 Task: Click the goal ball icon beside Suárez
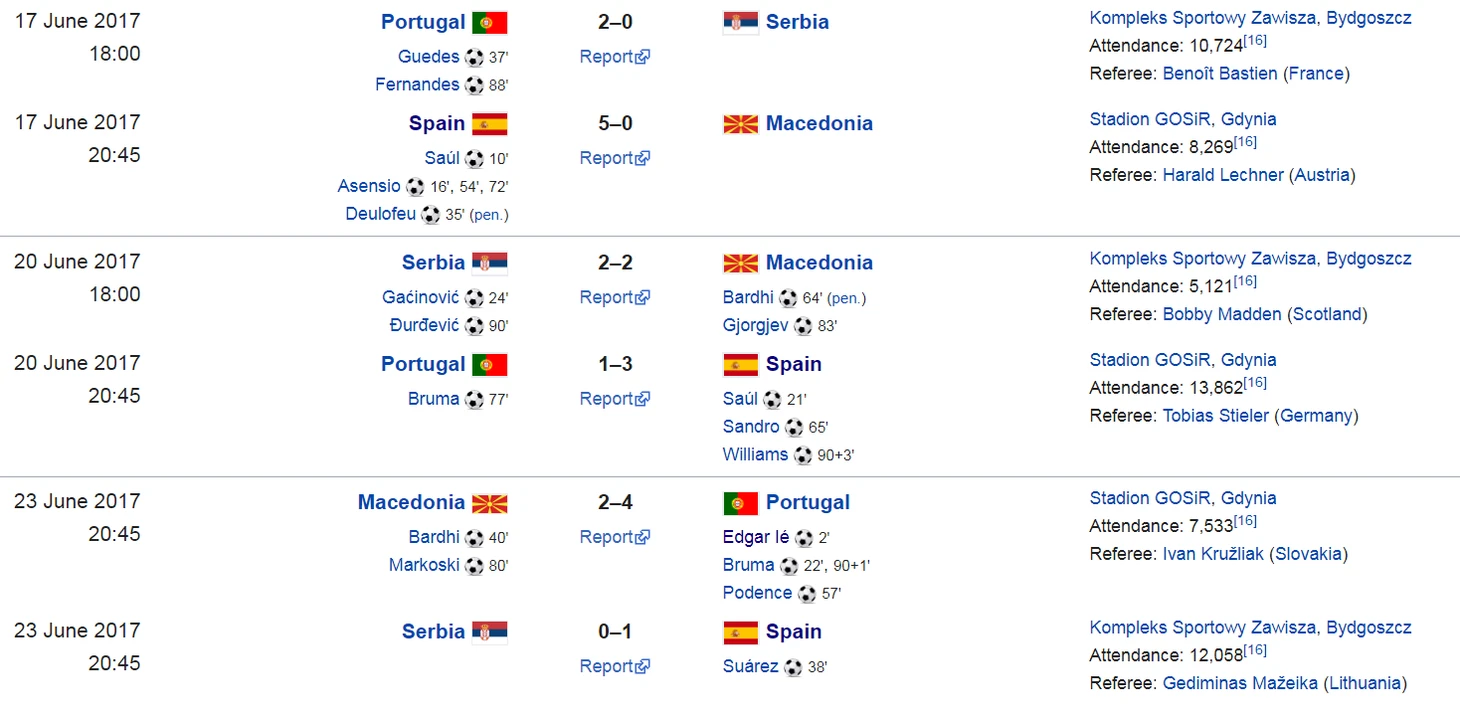pyautogui.click(x=793, y=667)
